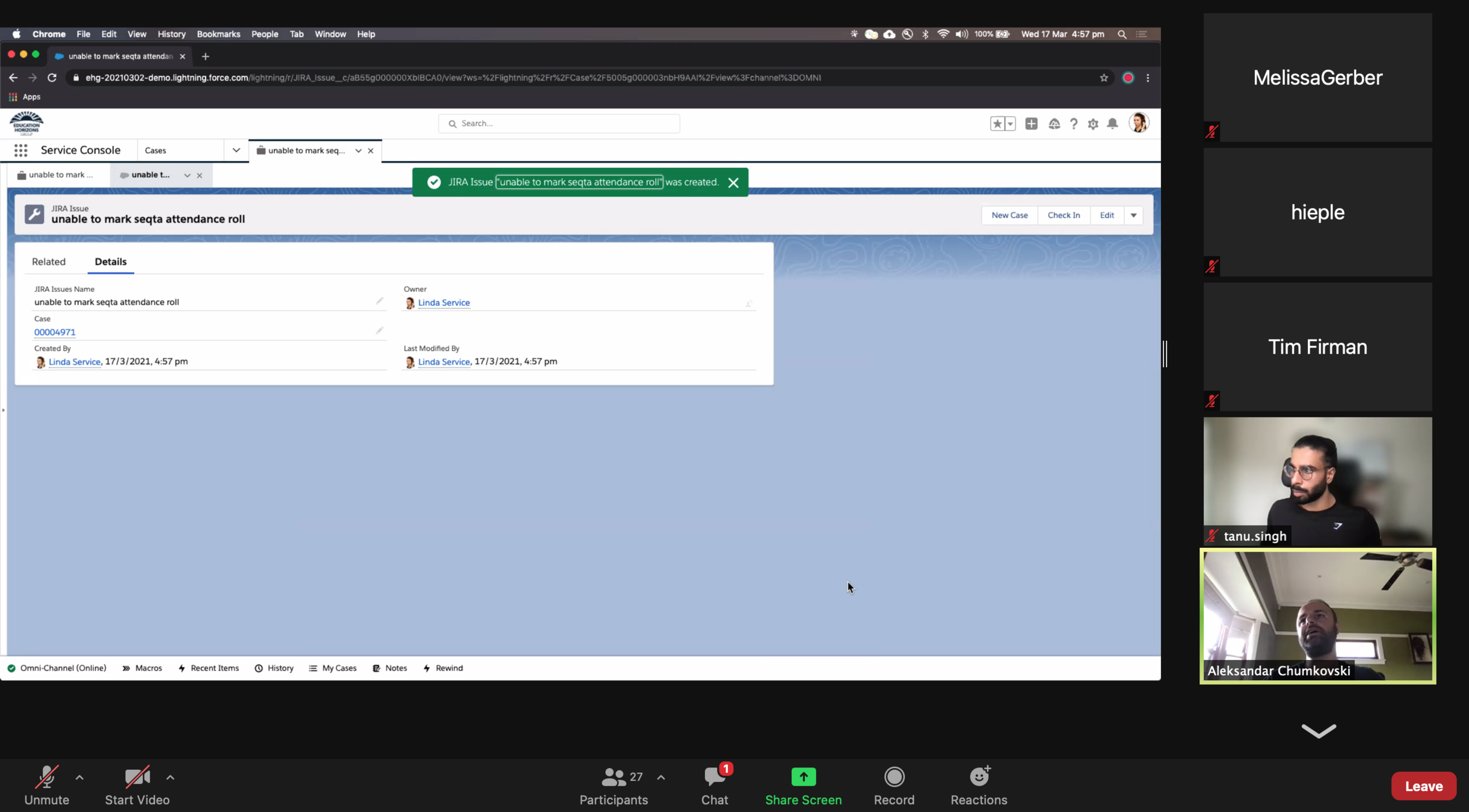The image size is (1469, 812).
Task: Click the help question mark icon
Action: [x=1073, y=123]
